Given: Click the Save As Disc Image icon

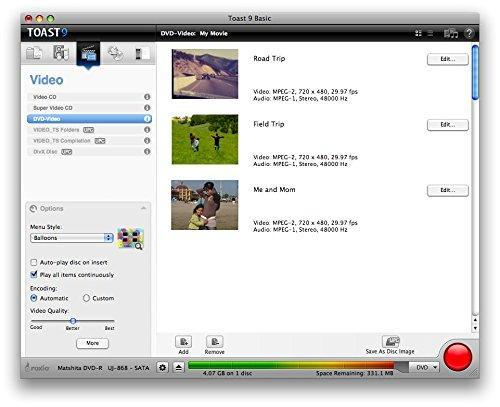Looking at the screenshot, I should pyautogui.click(x=391, y=341).
